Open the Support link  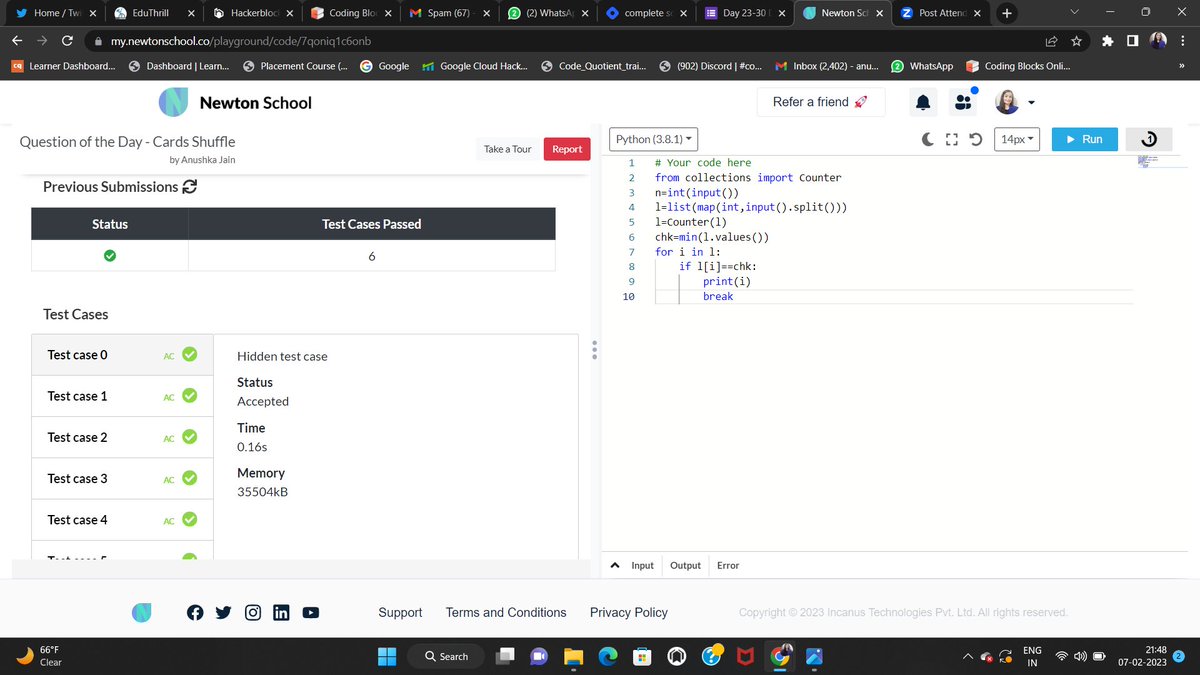pos(400,612)
